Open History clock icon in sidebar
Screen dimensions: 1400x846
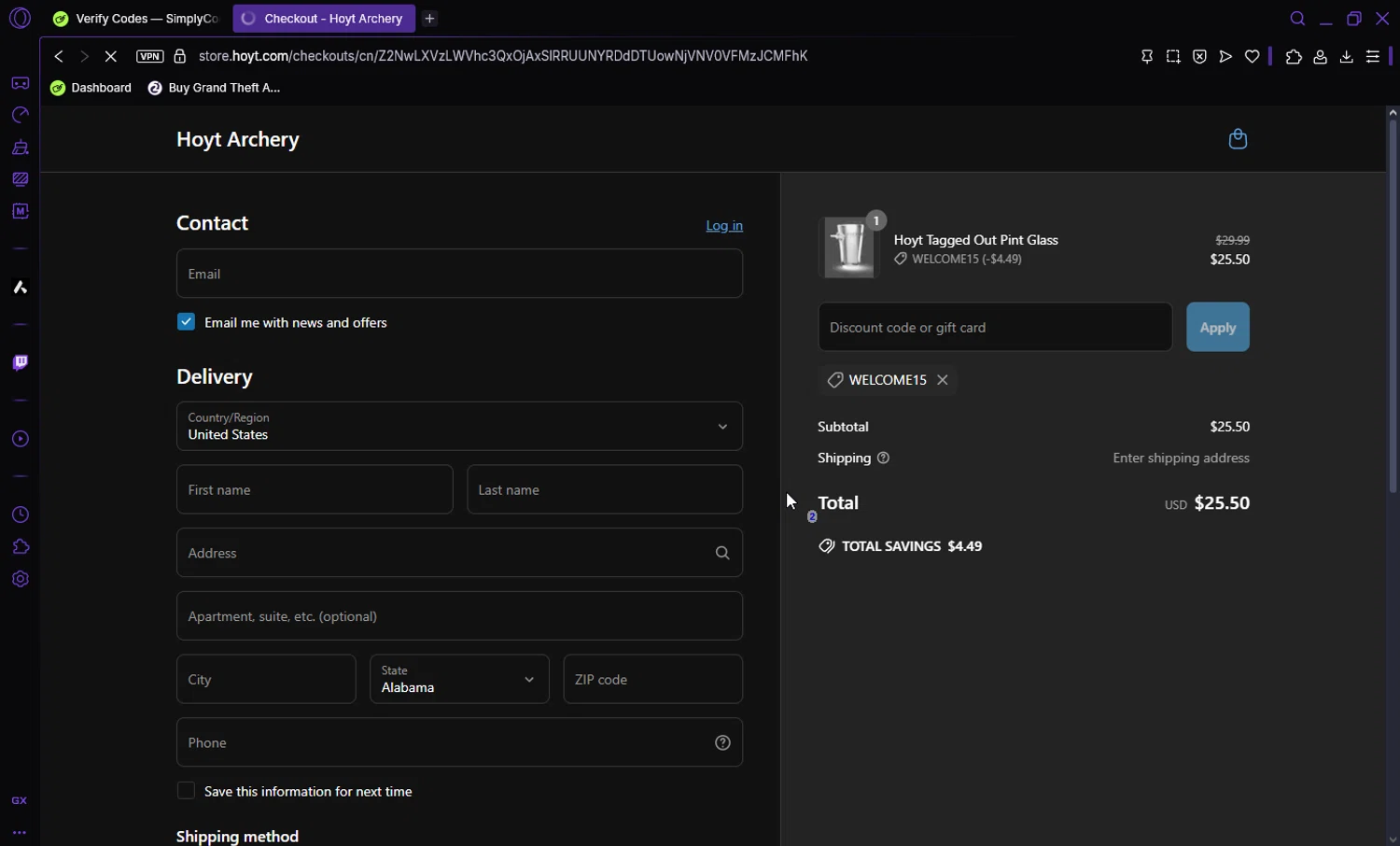(x=20, y=515)
